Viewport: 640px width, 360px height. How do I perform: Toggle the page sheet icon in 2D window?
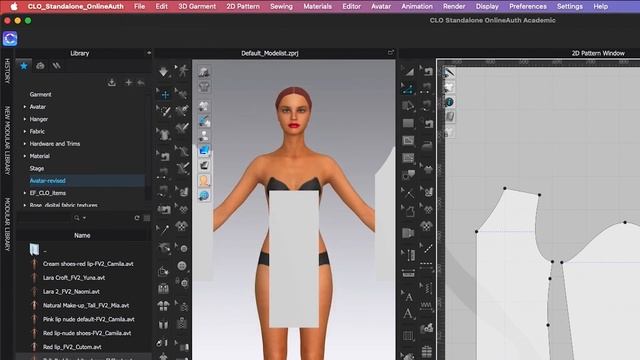(449, 117)
